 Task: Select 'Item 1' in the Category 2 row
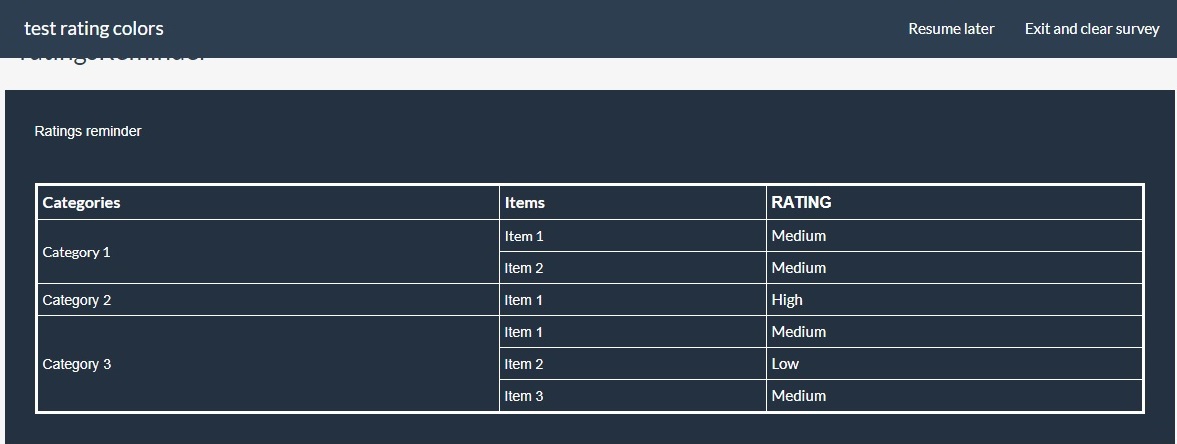[x=524, y=300]
